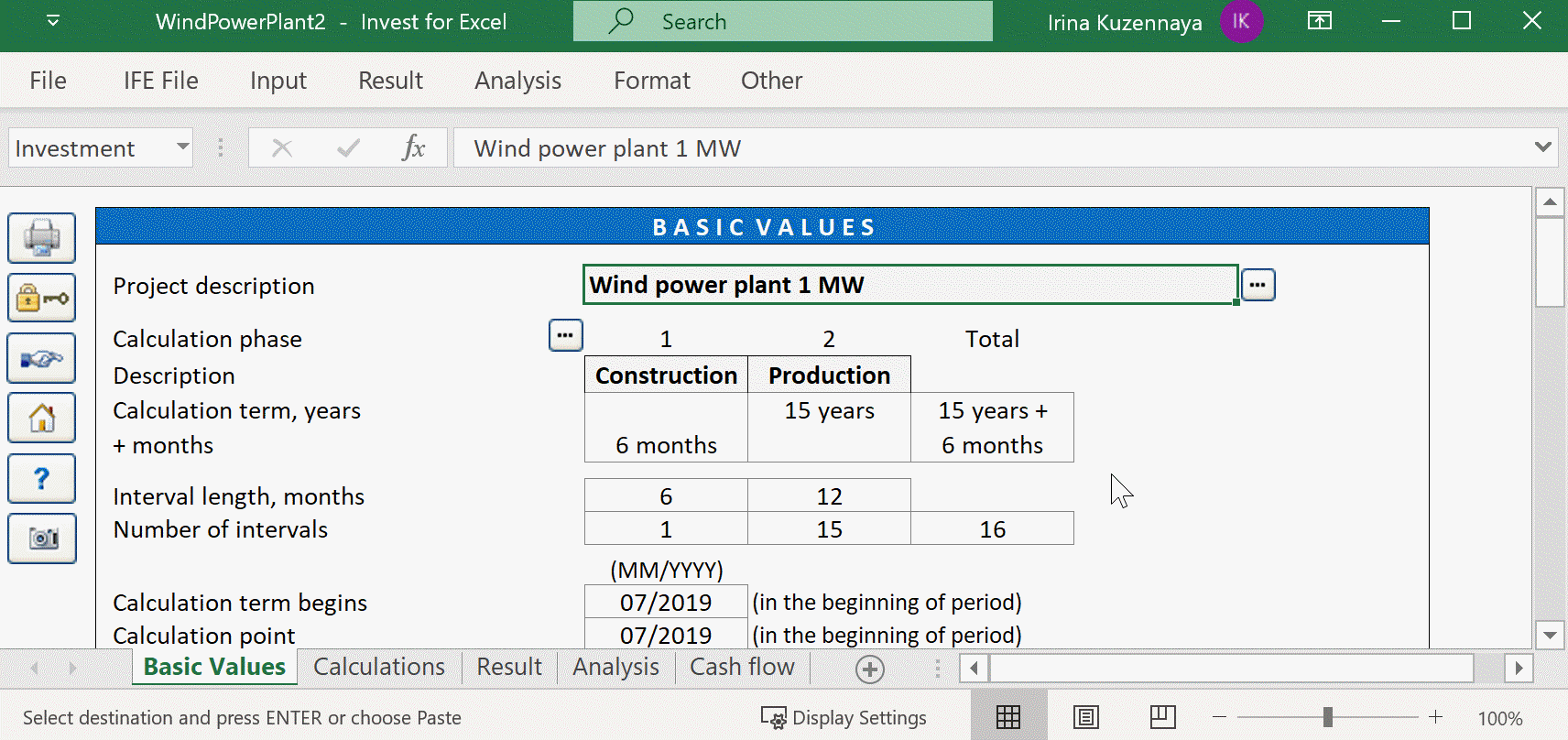Click horizontal scrollbar right arrow
Screen dimensions: 1568x740
point(1519,668)
